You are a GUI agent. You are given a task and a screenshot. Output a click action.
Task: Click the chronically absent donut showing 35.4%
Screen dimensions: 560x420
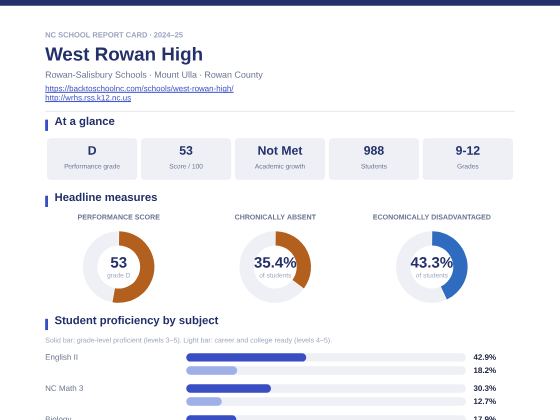coord(275,267)
